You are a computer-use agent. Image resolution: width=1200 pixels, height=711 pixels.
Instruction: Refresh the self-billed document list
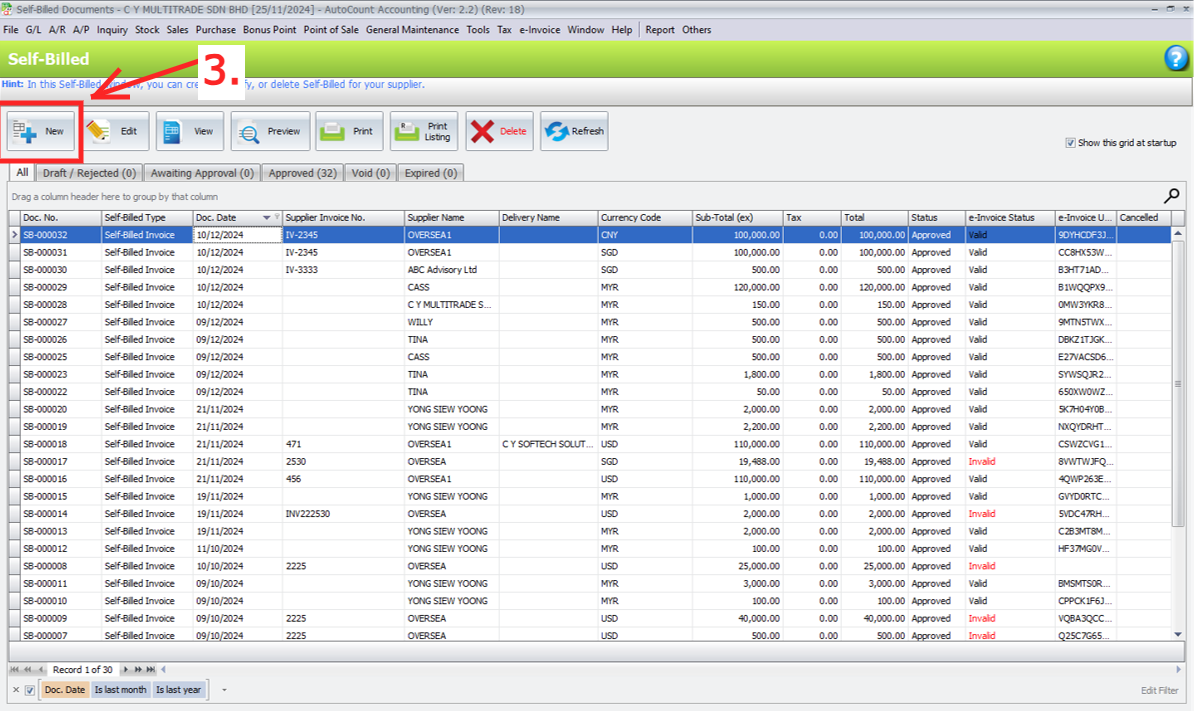[574, 131]
